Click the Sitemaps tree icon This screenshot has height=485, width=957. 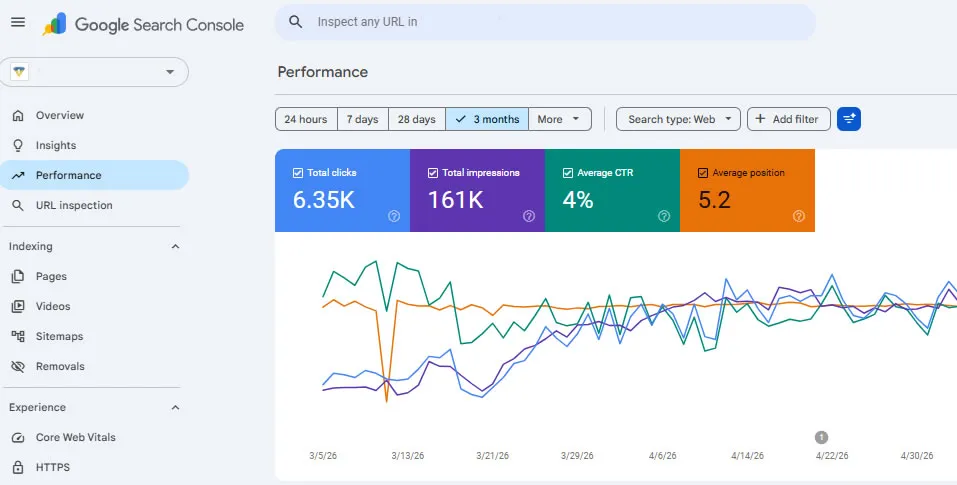(18, 336)
